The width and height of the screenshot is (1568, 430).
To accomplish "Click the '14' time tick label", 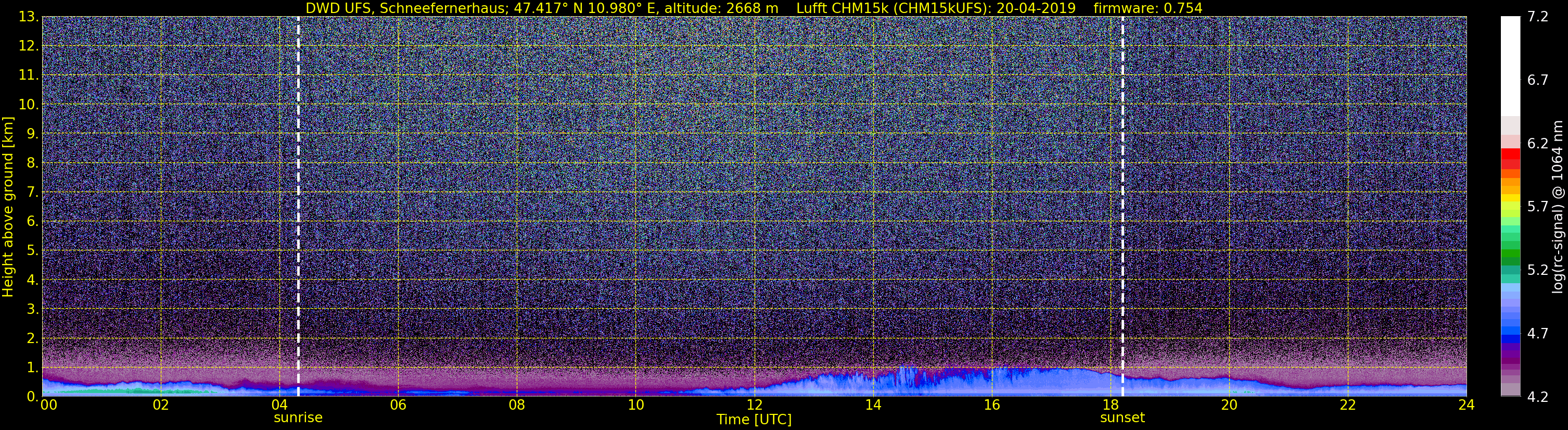I will (x=873, y=405).
